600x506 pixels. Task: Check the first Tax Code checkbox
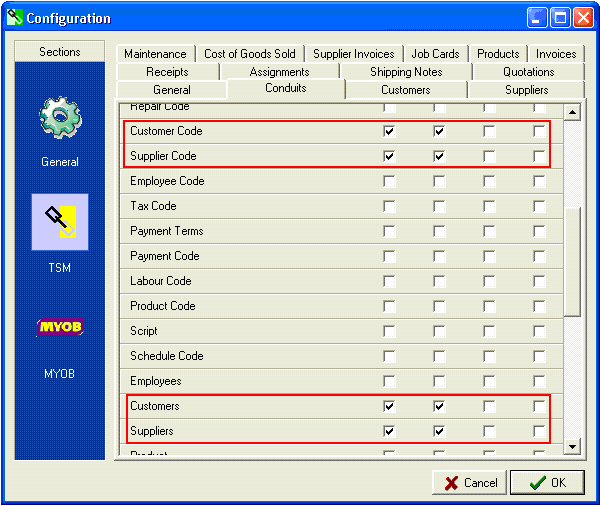(x=389, y=206)
